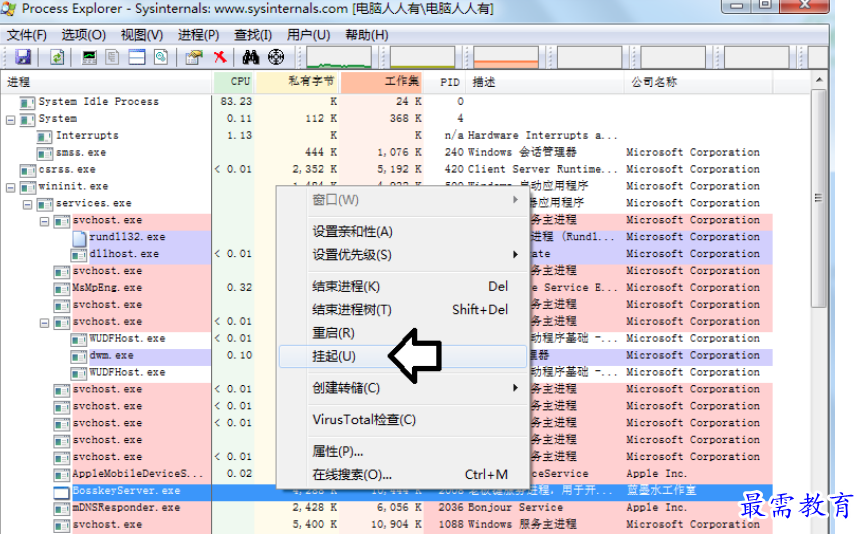Viewport: 862px width, 537px height.
Task: Click the red X Kill Process icon
Action: point(220,57)
